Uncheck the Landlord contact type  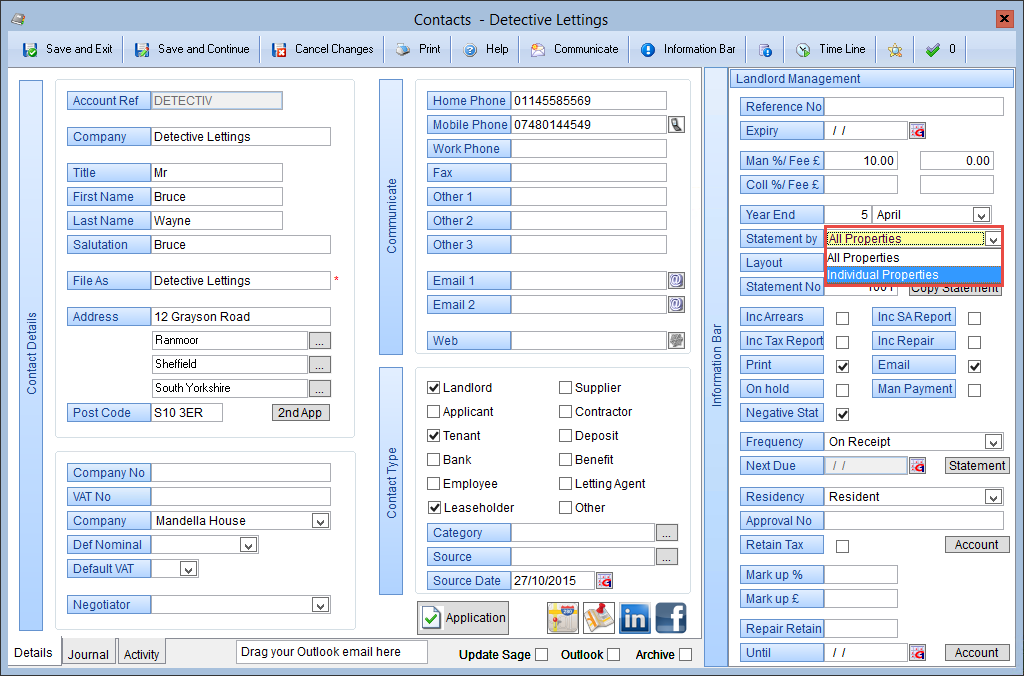(x=434, y=387)
